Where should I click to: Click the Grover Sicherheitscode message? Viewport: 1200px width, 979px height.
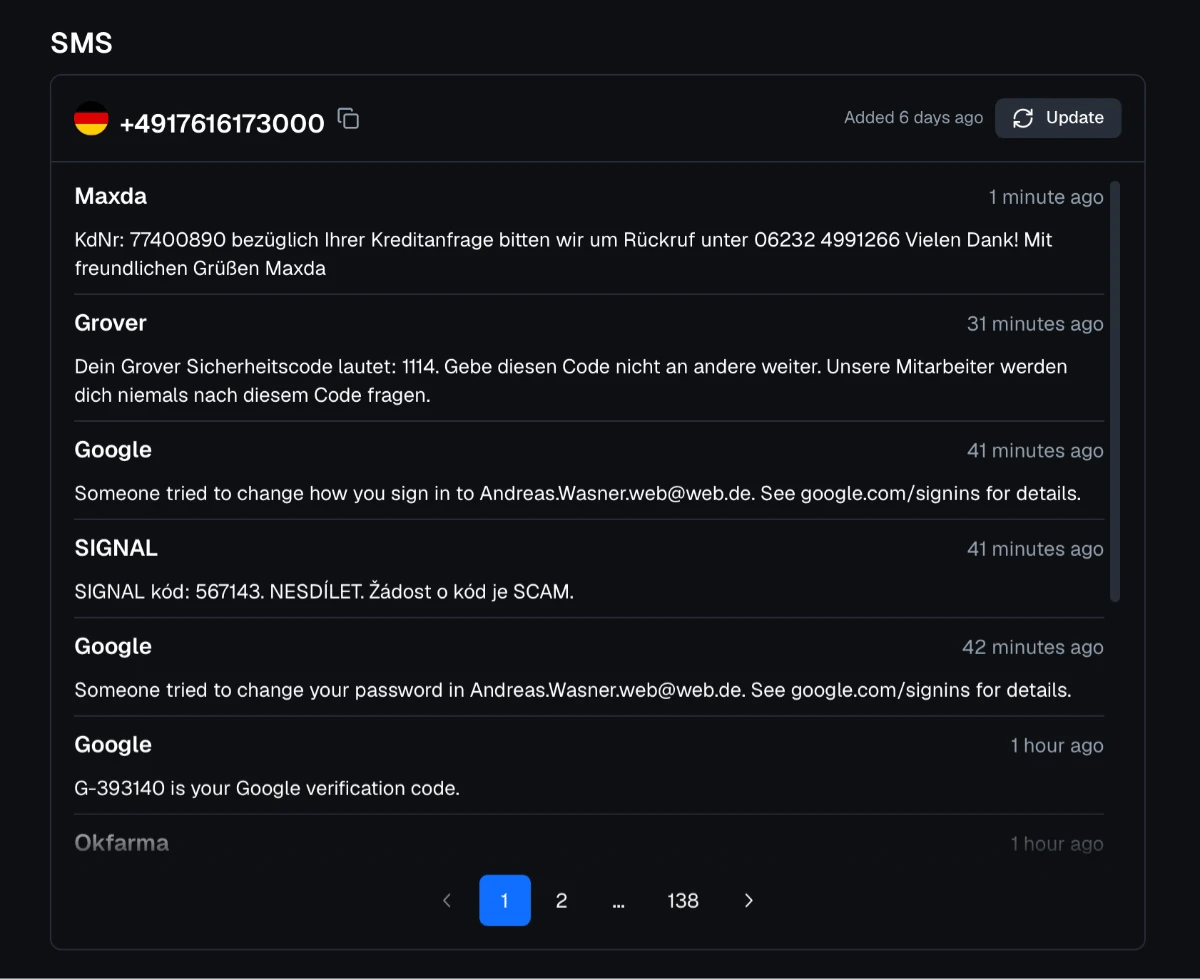pyautogui.click(x=571, y=381)
